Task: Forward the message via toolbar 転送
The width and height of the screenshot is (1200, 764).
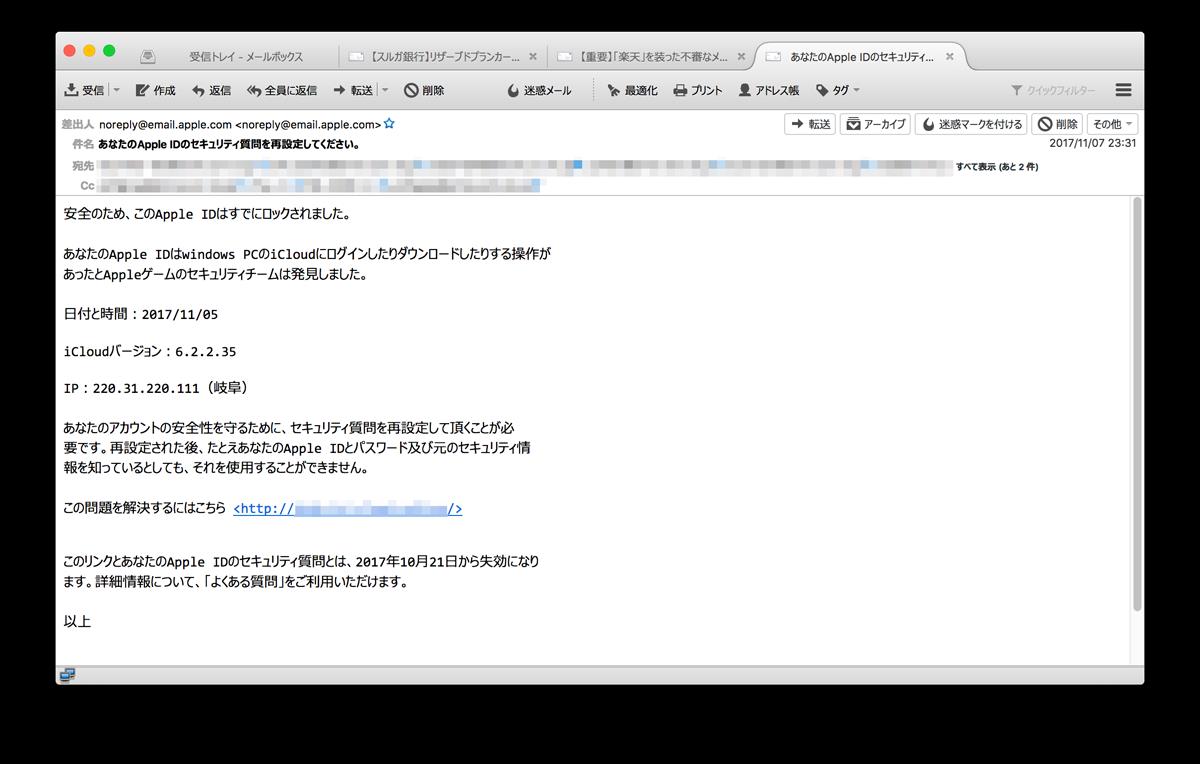Action: [x=353, y=90]
